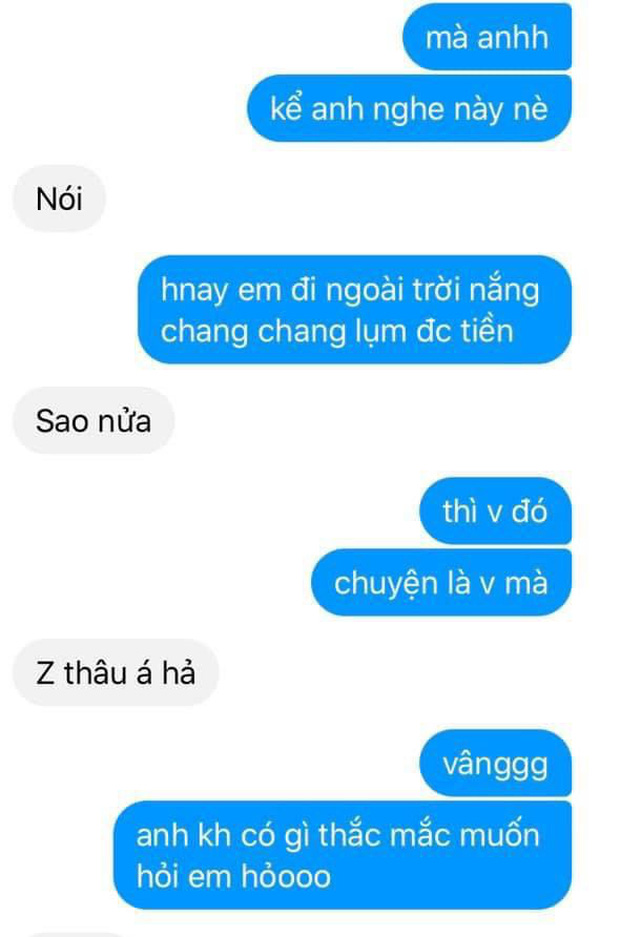Image resolution: width=620 pixels, height=937 pixels.
Task: Click the word 'kể' in the second bubble
Action: (x=286, y=108)
